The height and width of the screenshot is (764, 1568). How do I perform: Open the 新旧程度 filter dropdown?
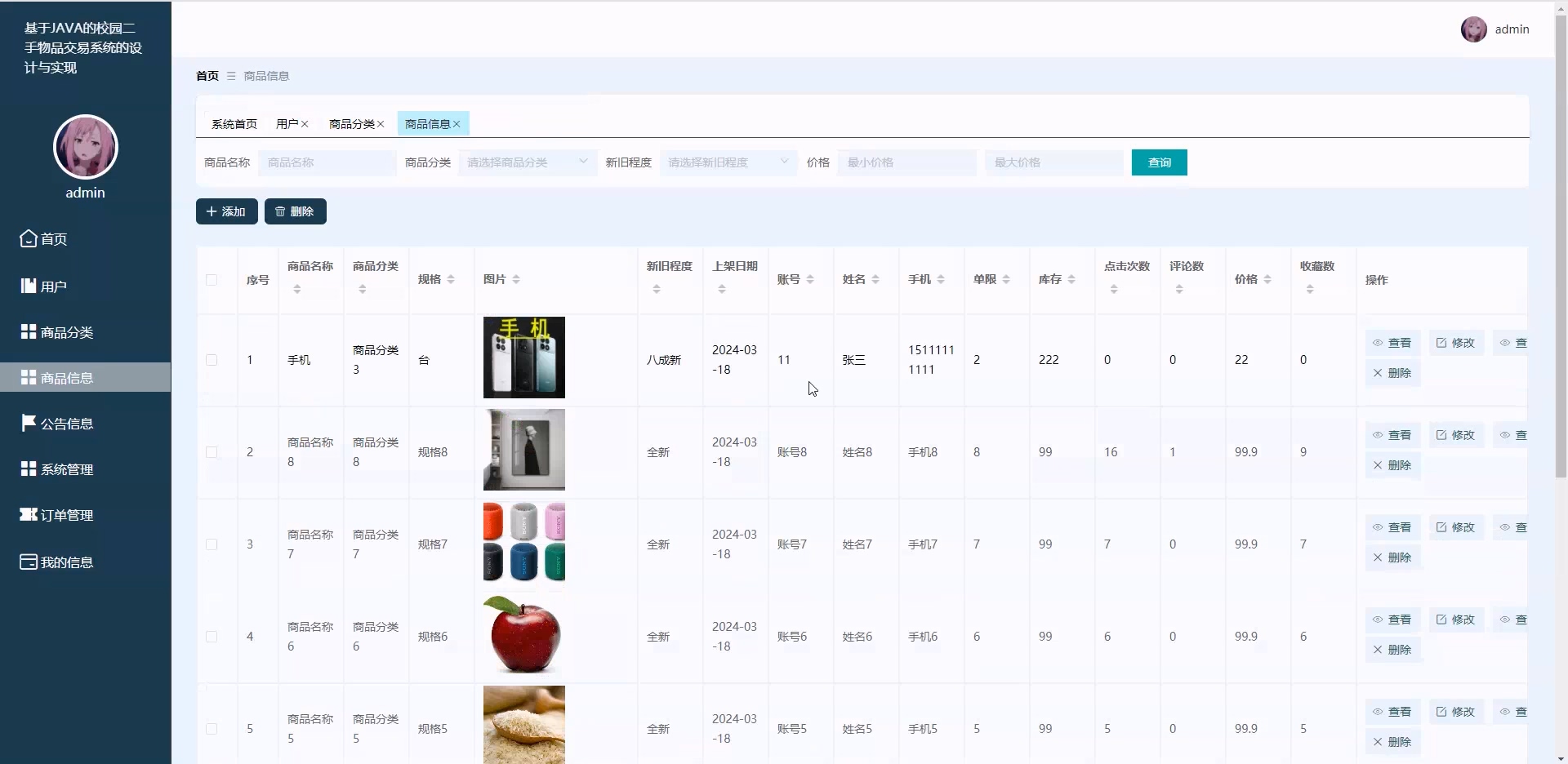tap(728, 162)
